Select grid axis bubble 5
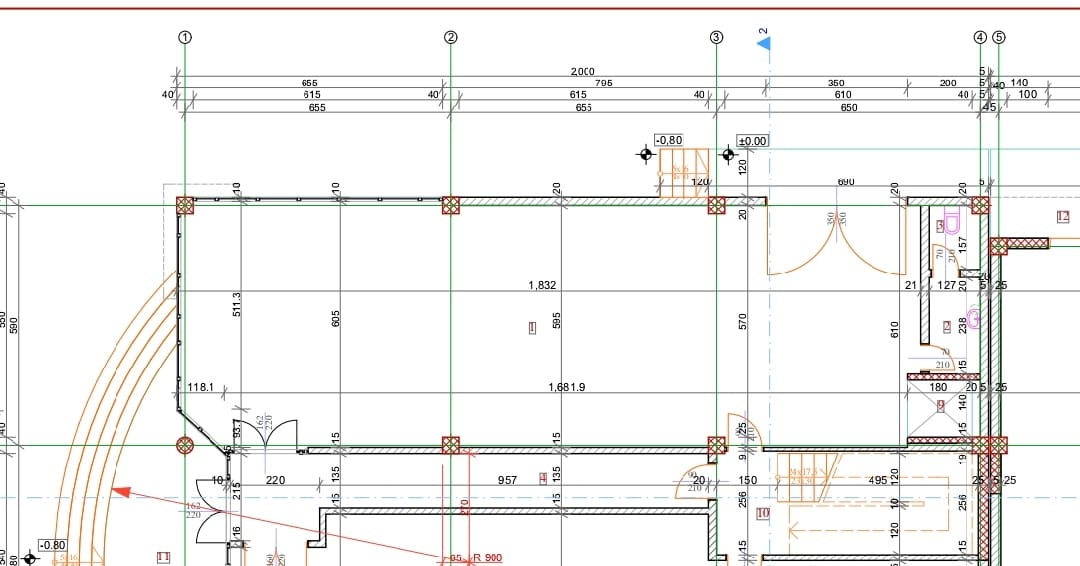 (999, 37)
